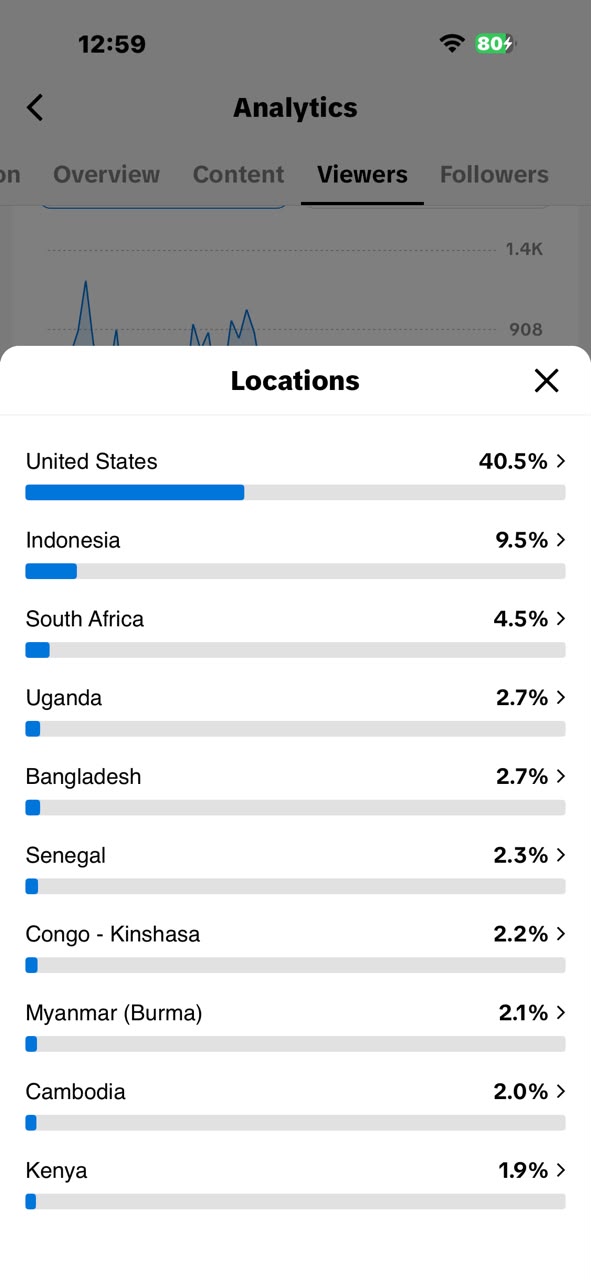Open Uganda breakdown chevron
This screenshot has height=1280, width=591.
pyautogui.click(x=561, y=697)
